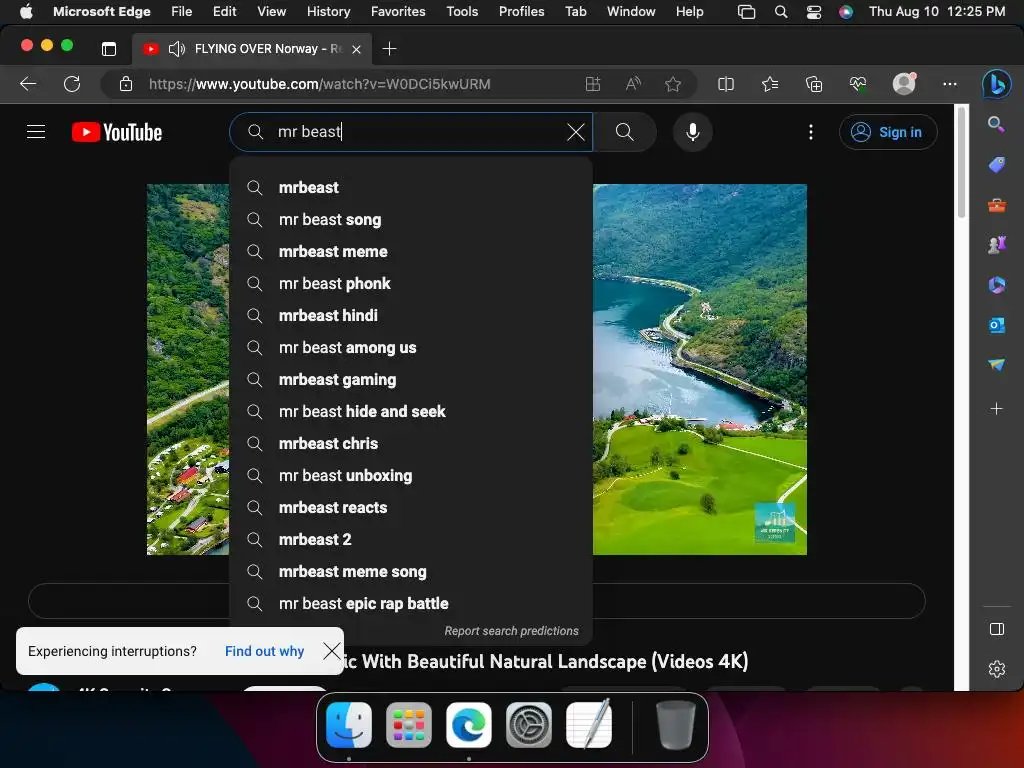Open Launchpad in the Dock
The height and width of the screenshot is (768, 1024).
tap(409, 725)
